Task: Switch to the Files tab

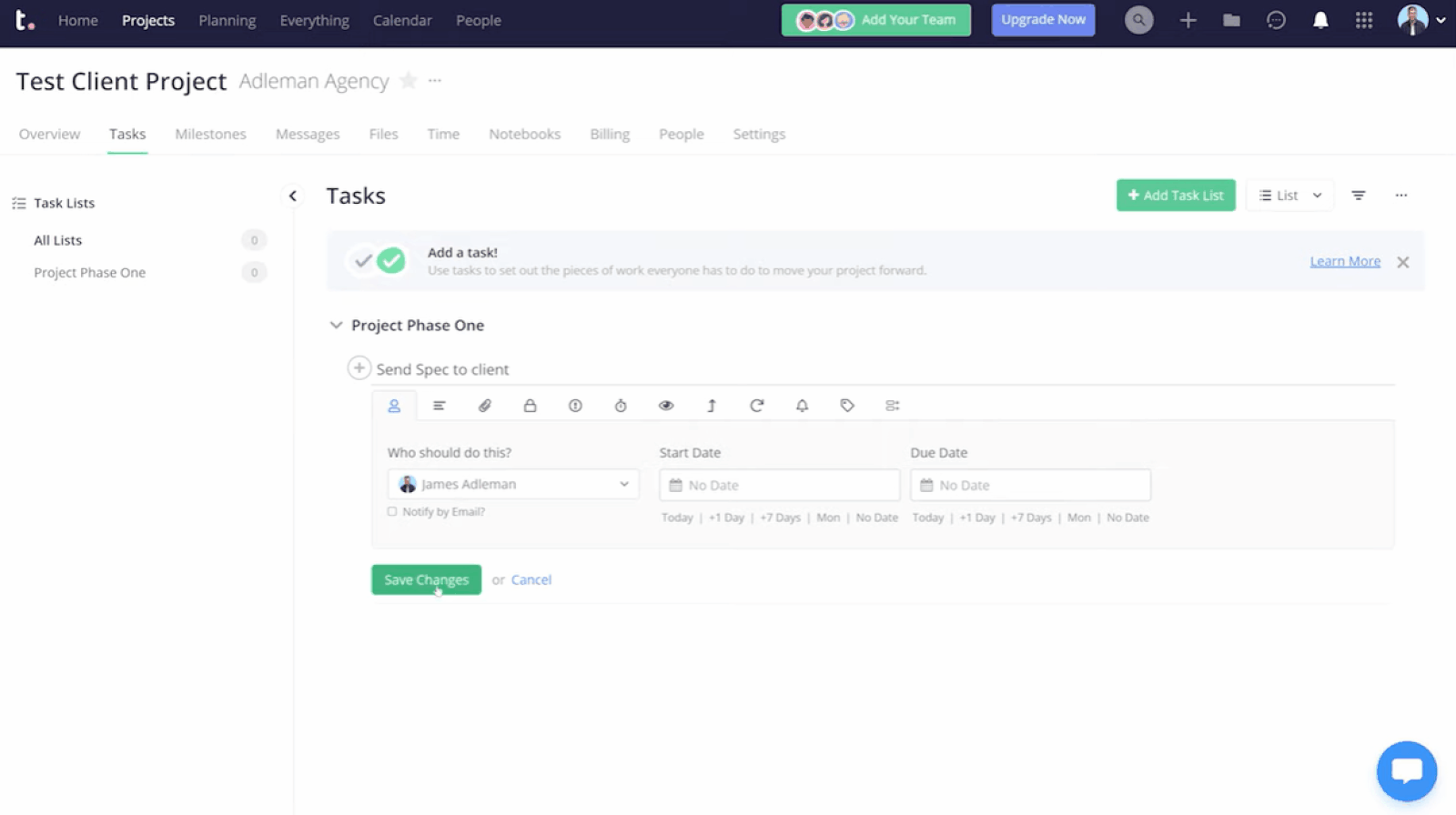Action: pos(383,134)
